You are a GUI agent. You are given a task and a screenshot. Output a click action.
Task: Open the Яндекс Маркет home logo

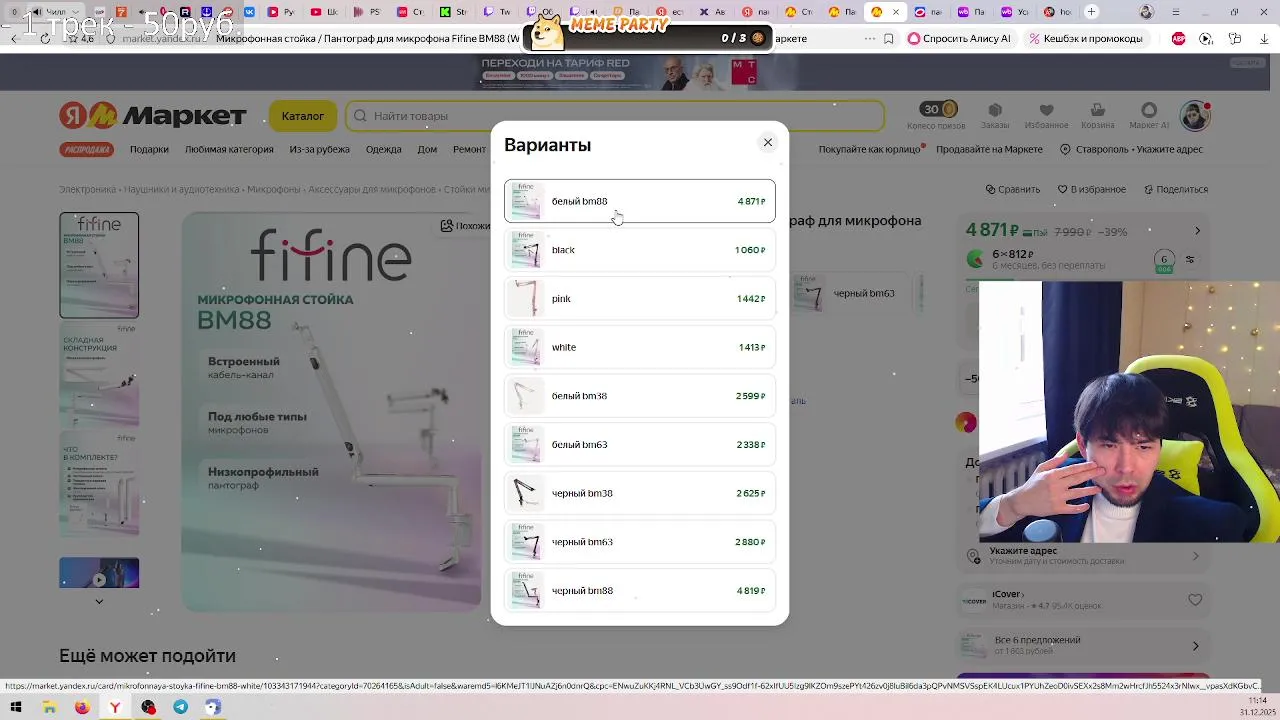point(152,116)
